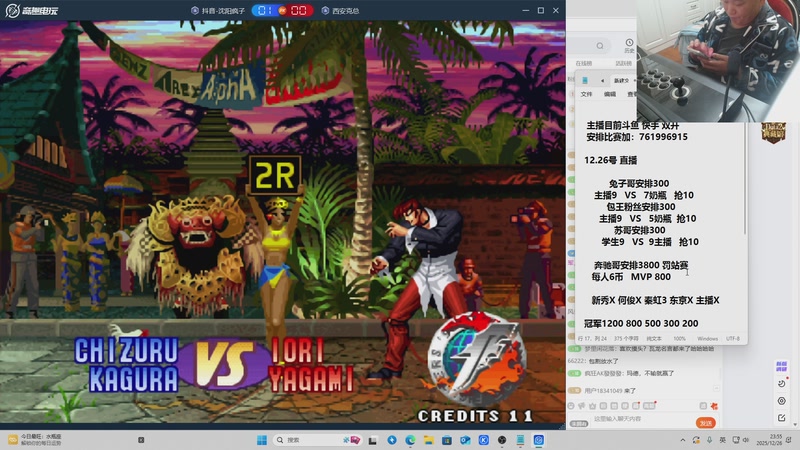Click the game platform logo in the title bar
800x450 pixels.
pos(32,10)
